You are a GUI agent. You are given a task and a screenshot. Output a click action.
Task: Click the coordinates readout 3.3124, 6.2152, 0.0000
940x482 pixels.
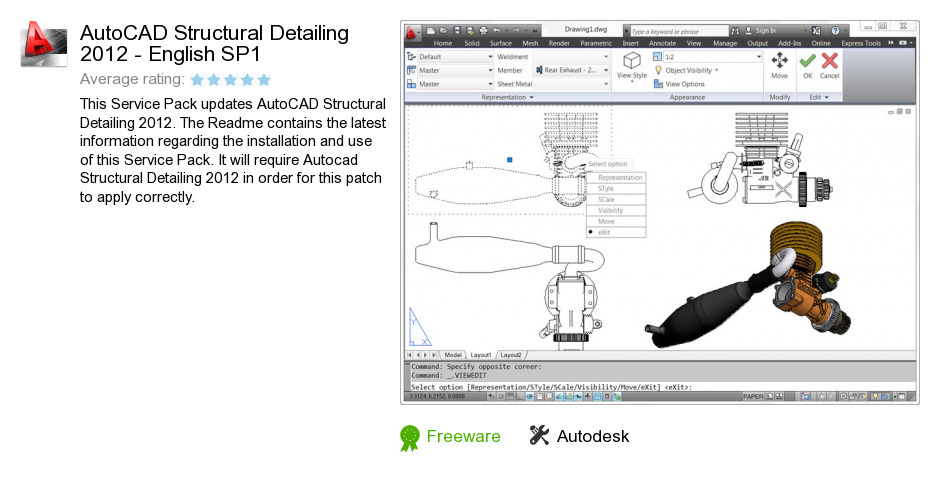[438, 396]
